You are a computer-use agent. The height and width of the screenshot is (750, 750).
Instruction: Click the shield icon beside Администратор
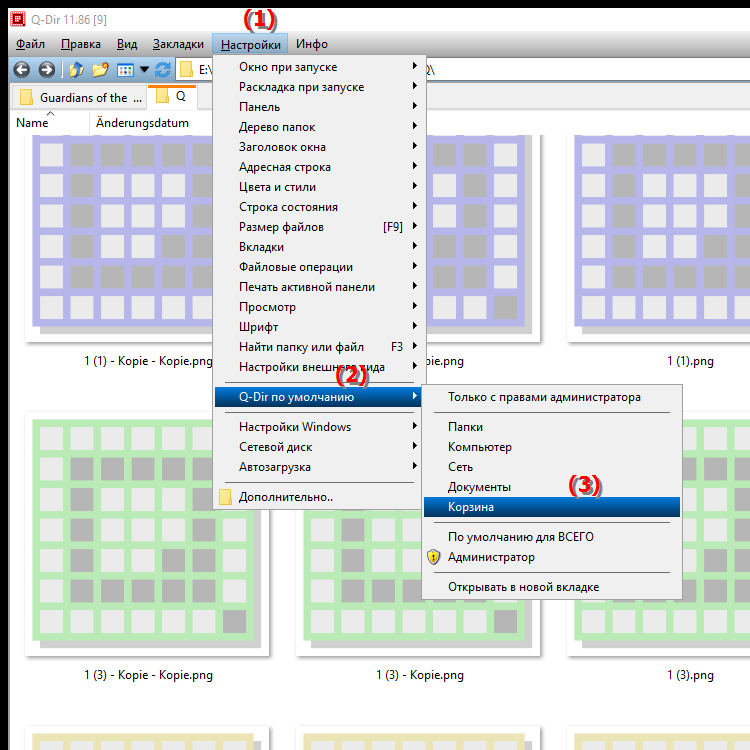[433, 557]
